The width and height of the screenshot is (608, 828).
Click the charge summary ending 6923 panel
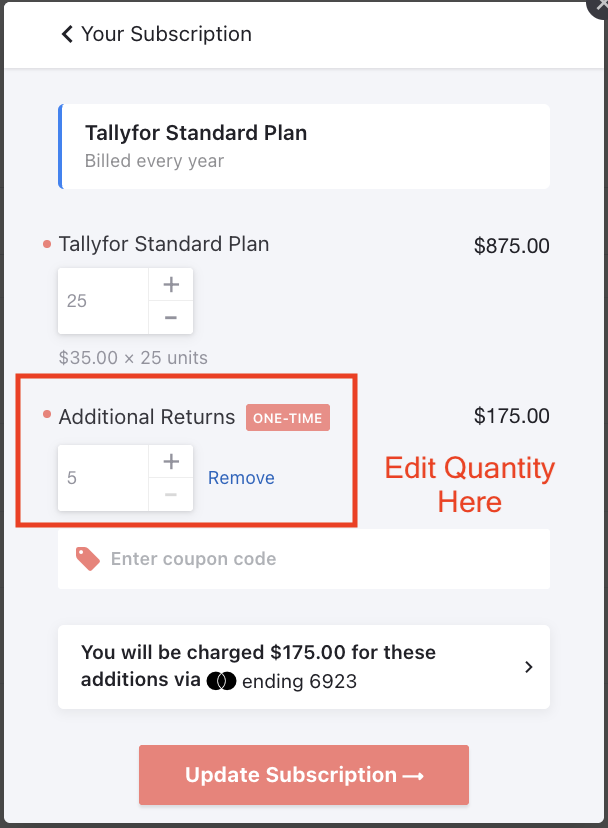(x=304, y=667)
